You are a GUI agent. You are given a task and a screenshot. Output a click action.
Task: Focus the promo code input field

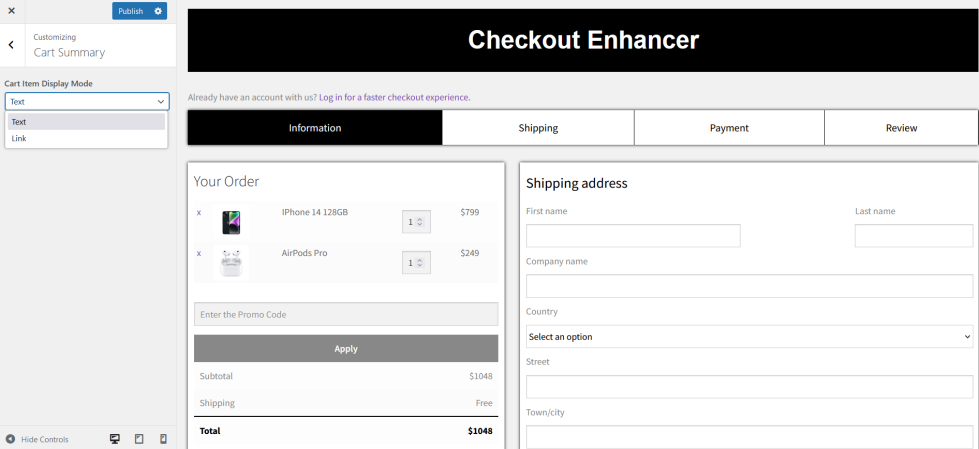point(346,314)
